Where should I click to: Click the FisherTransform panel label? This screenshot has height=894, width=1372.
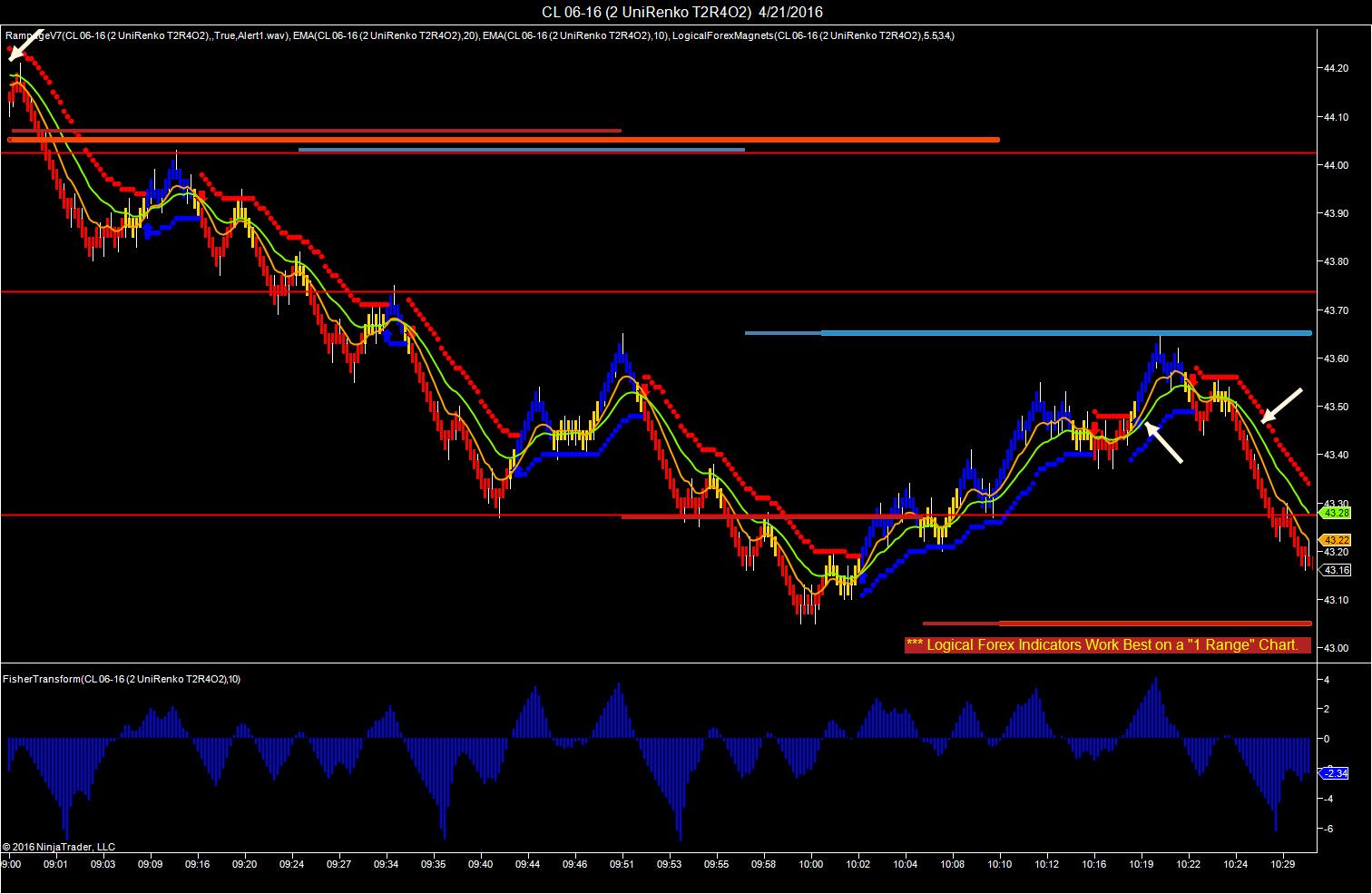coord(122,679)
